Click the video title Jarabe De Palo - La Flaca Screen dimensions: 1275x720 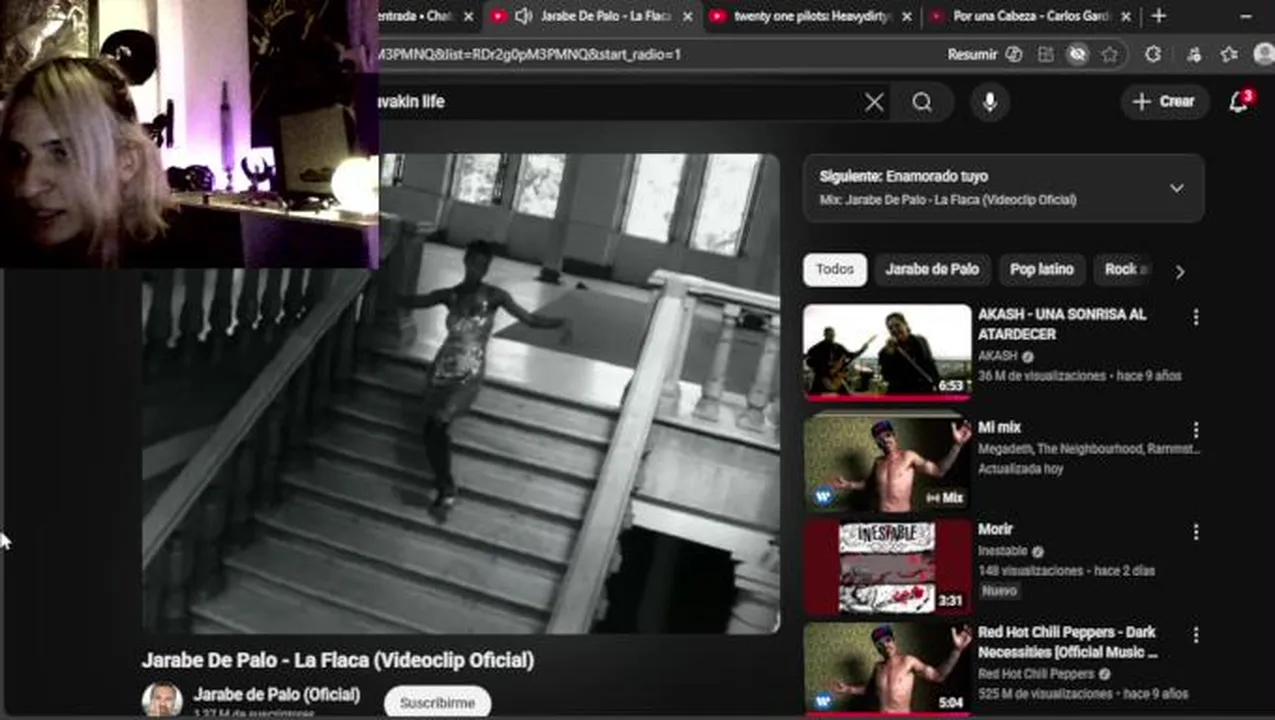click(337, 661)
